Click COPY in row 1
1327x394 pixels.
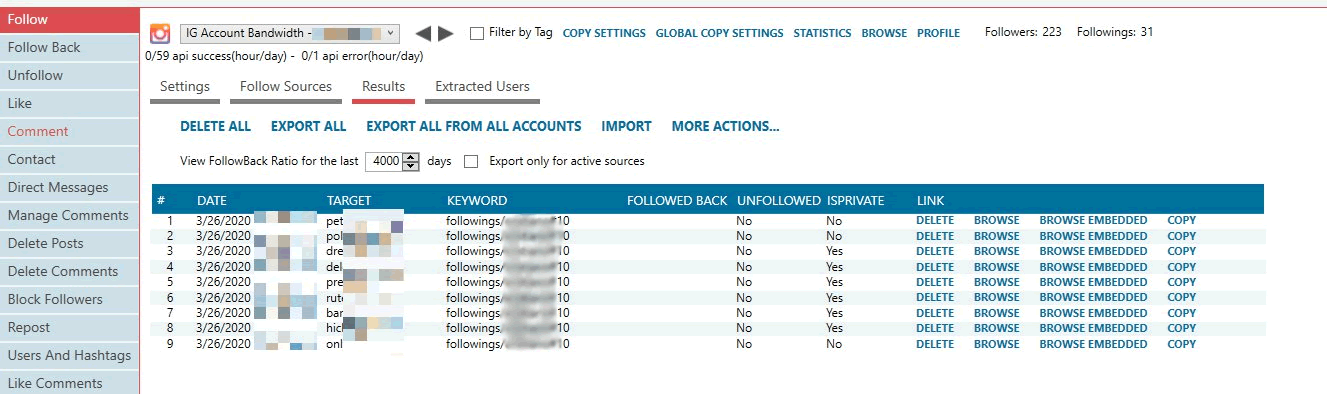point(1182,221)
